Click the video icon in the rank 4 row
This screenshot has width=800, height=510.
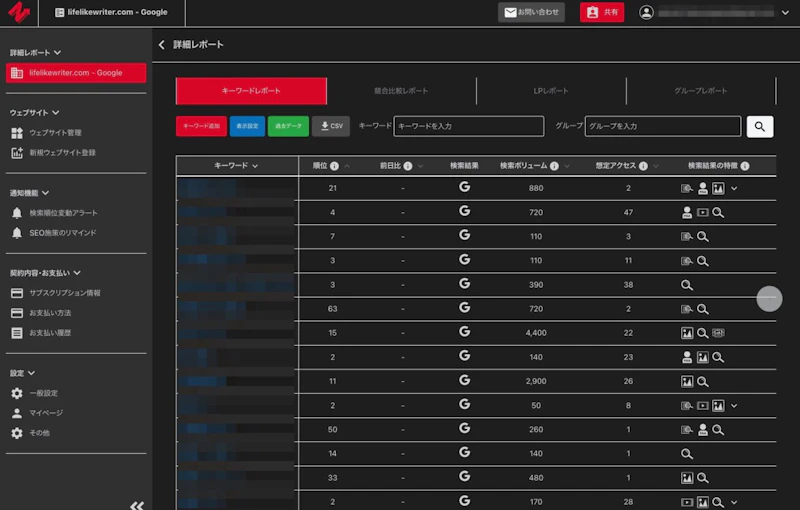(703, 213)
